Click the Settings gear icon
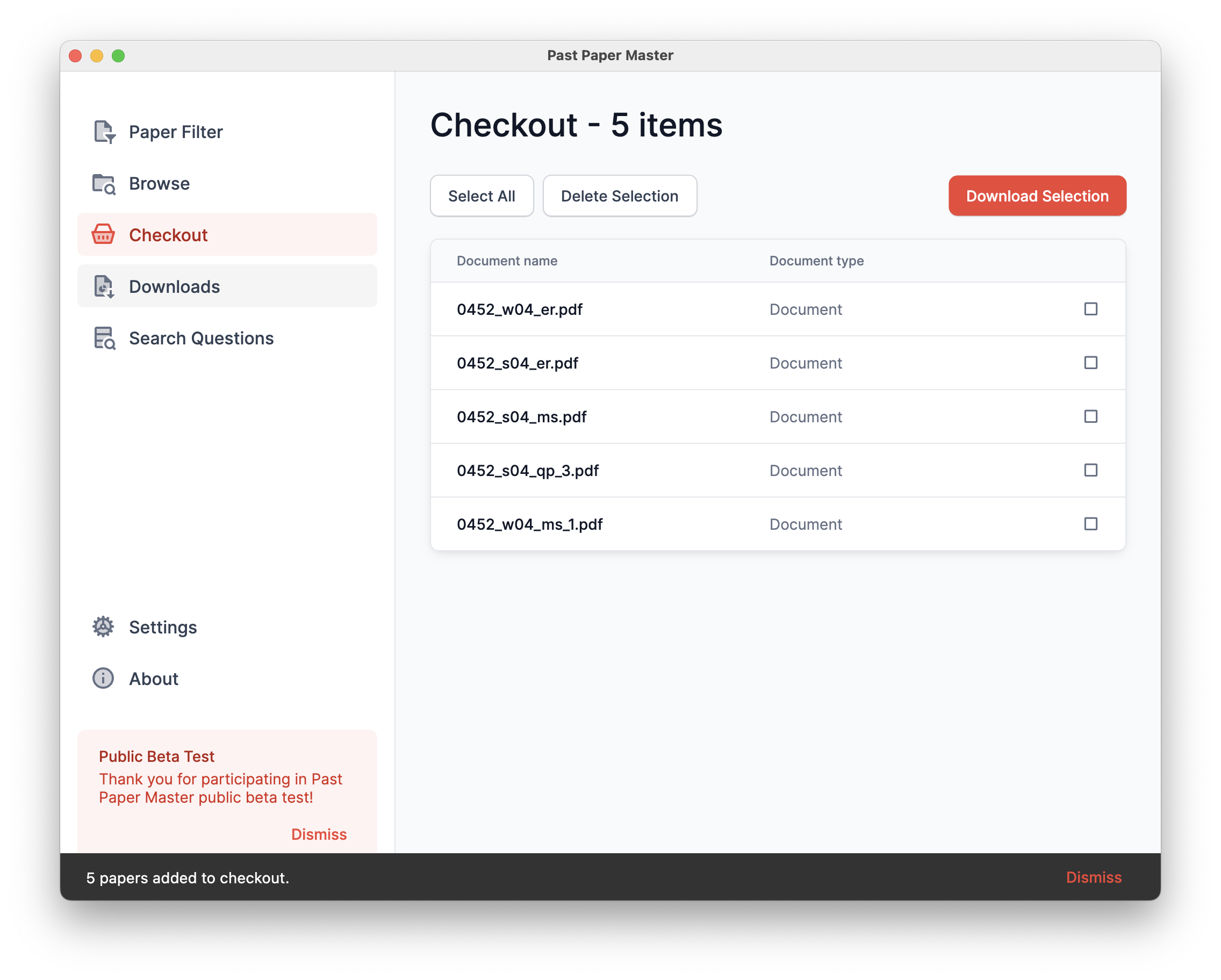1221x980 pixels. click(103, 626)
